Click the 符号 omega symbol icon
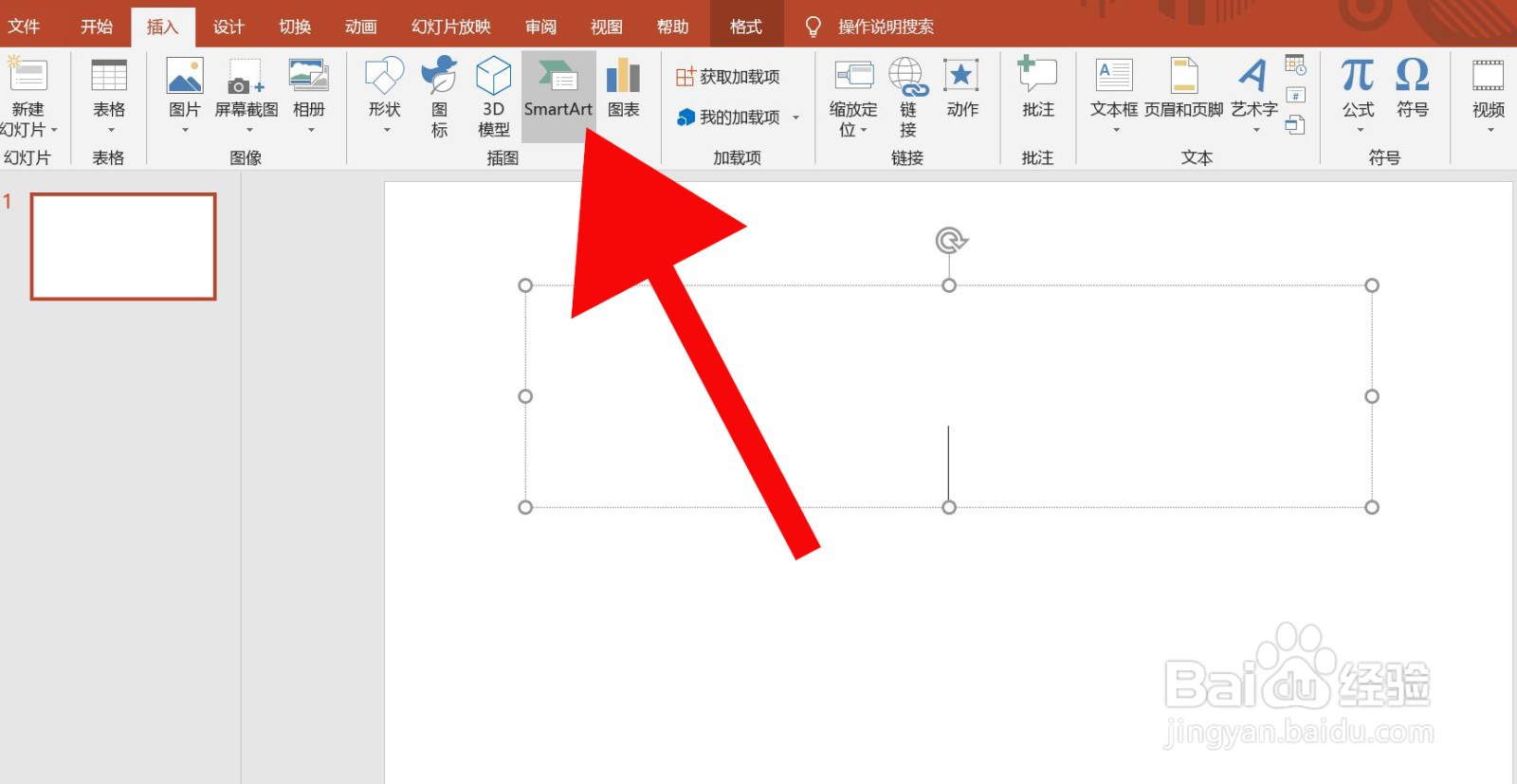The image size is (1517, 784). pos(1412,75)
